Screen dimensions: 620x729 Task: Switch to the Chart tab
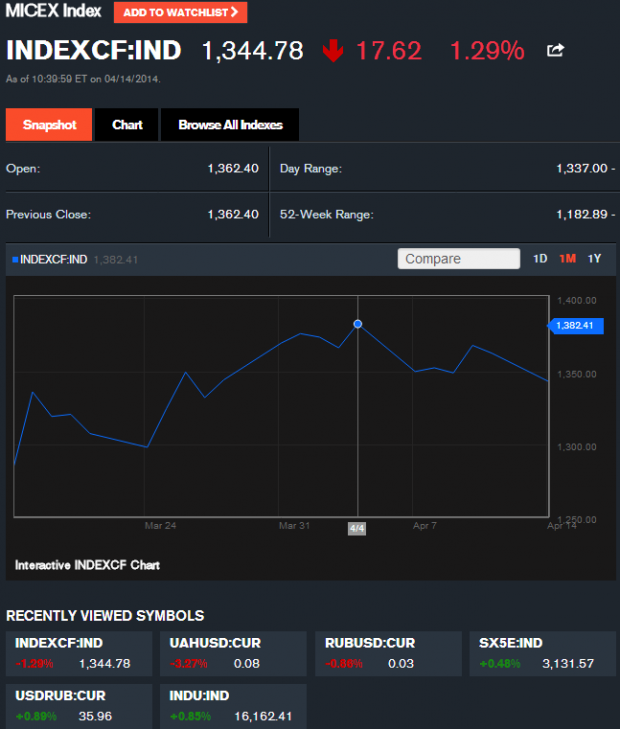tap(127, 125)
